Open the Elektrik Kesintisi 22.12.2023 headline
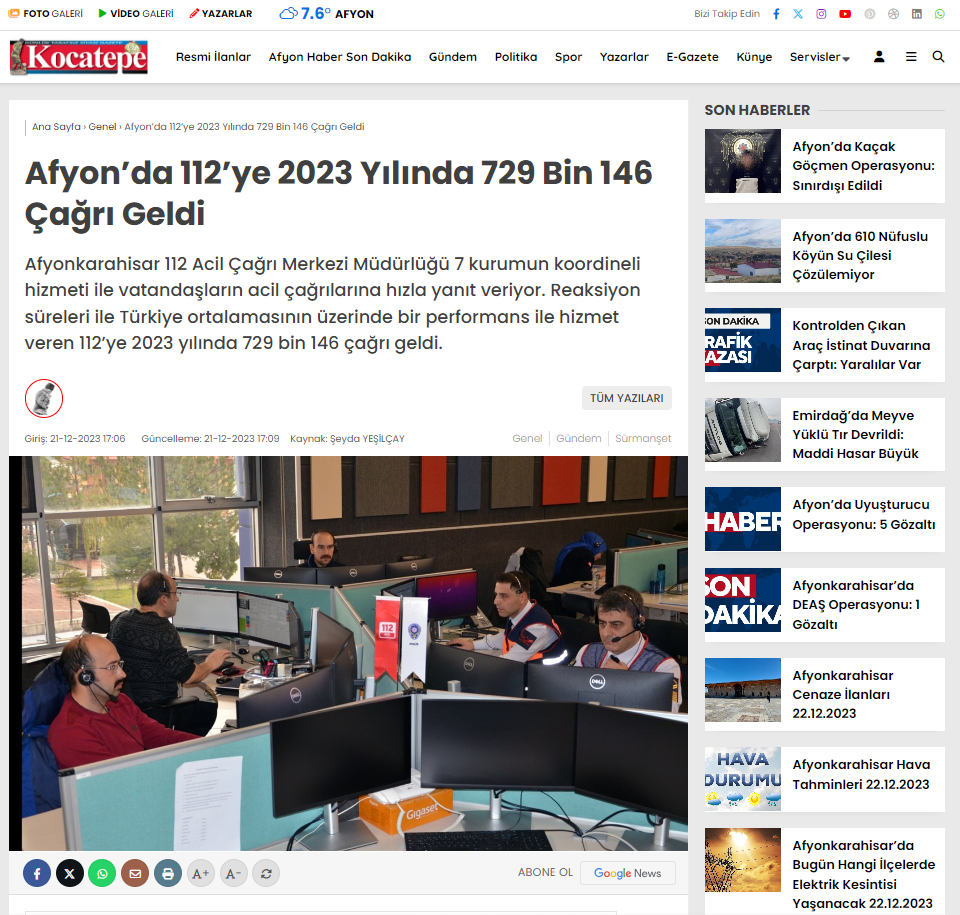 click(x=863, y=874)
